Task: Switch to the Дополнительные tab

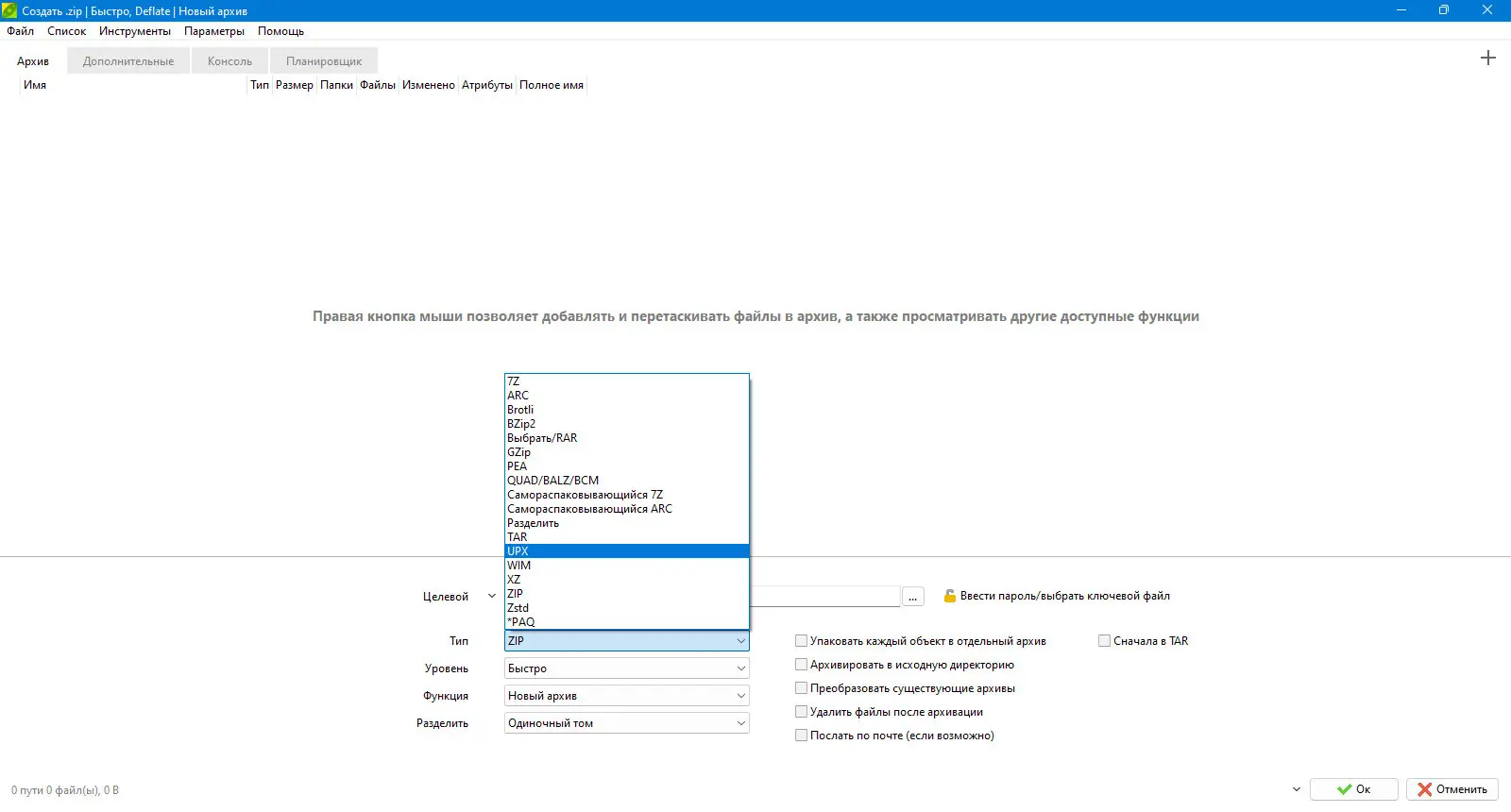Action: coord(128,61)
